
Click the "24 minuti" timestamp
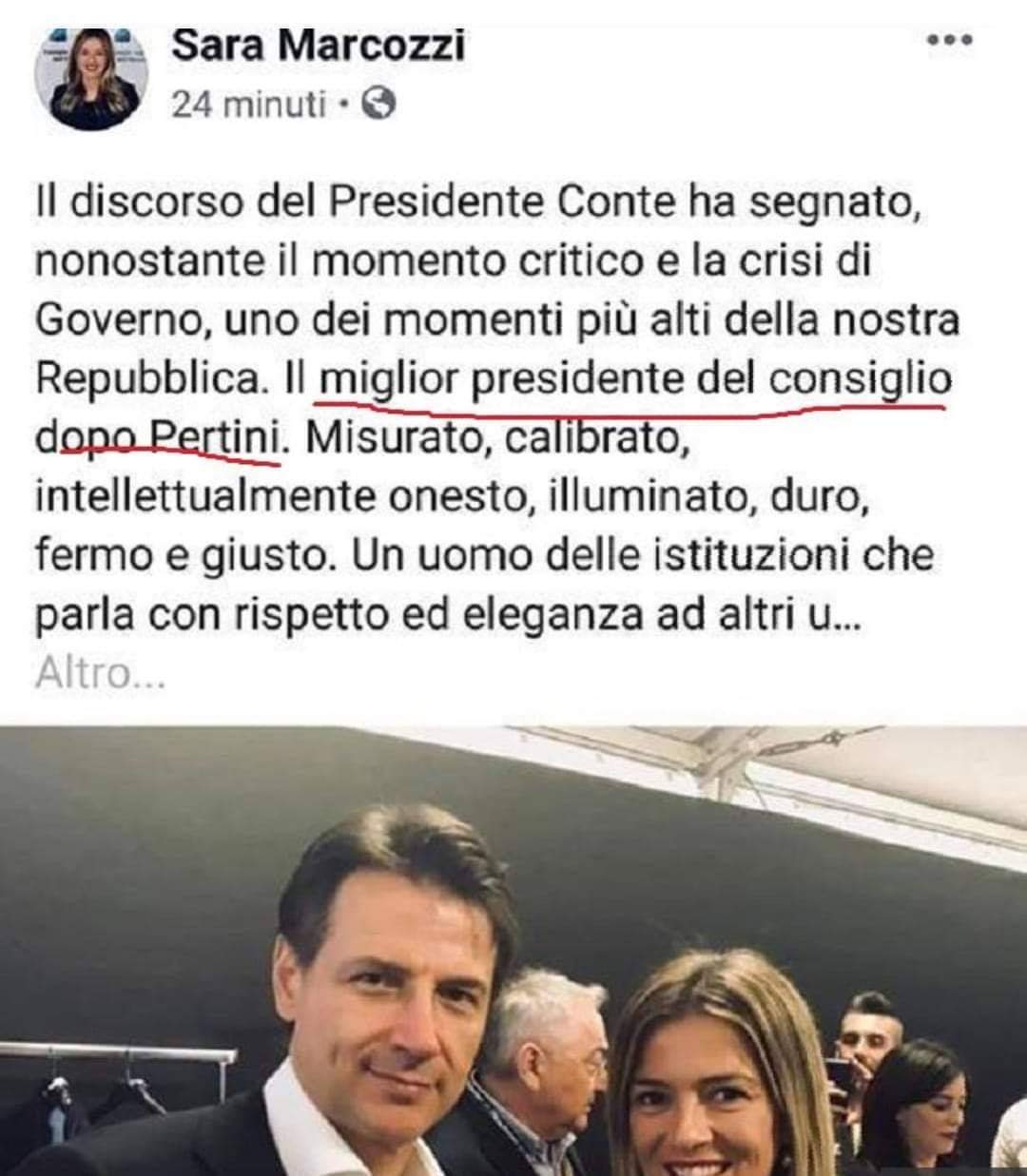pyautogui.click(x=248, y=104)
